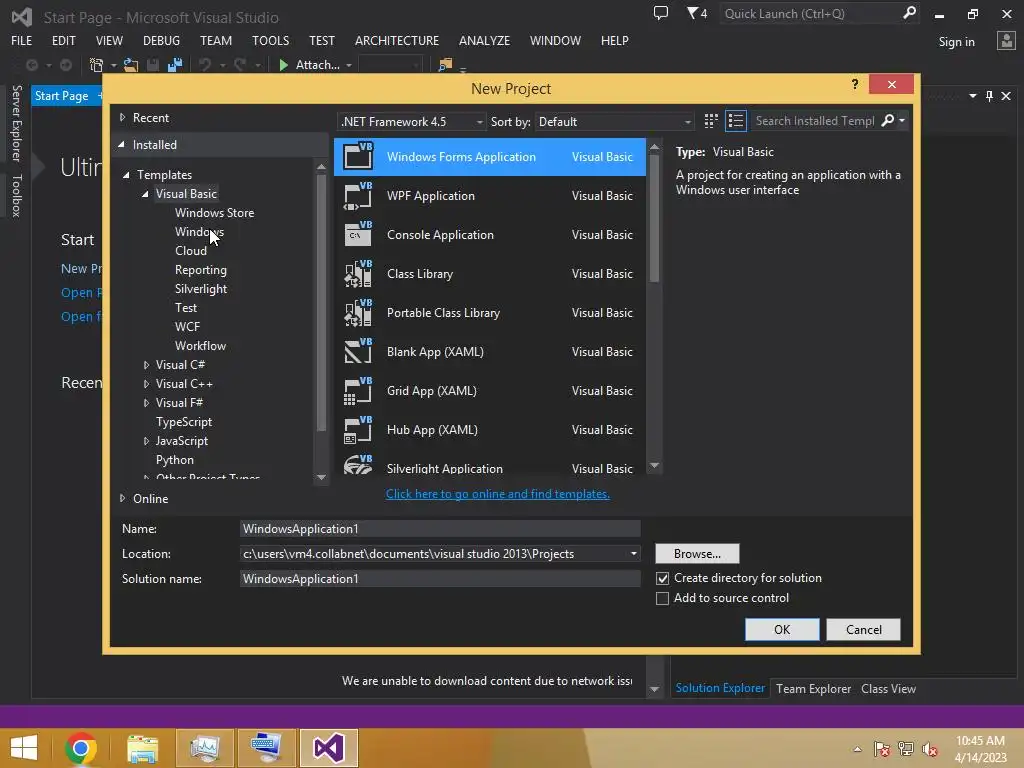1024x768 pixels.
Task: Expand the JavaScript node
Action: (146, 441)
